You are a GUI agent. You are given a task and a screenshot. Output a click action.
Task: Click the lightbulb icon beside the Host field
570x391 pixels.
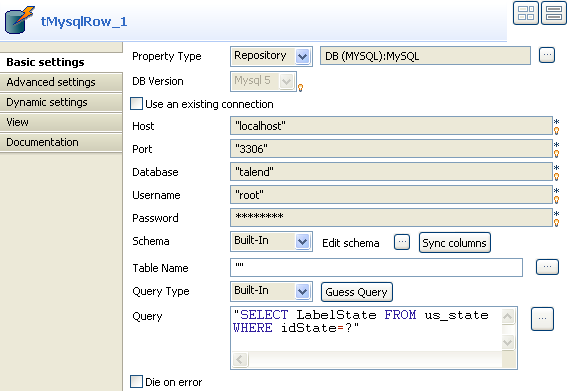(x=557, y=131)
